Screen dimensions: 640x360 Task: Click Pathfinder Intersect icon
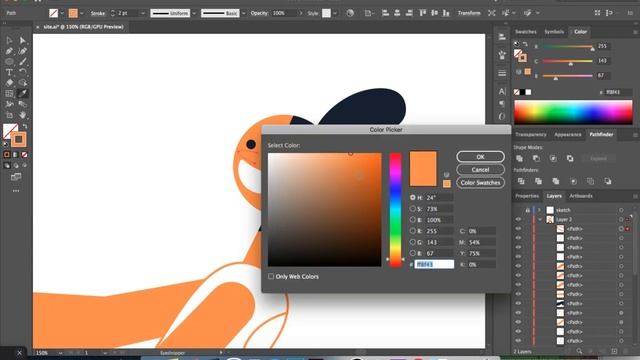click(553, 158)
